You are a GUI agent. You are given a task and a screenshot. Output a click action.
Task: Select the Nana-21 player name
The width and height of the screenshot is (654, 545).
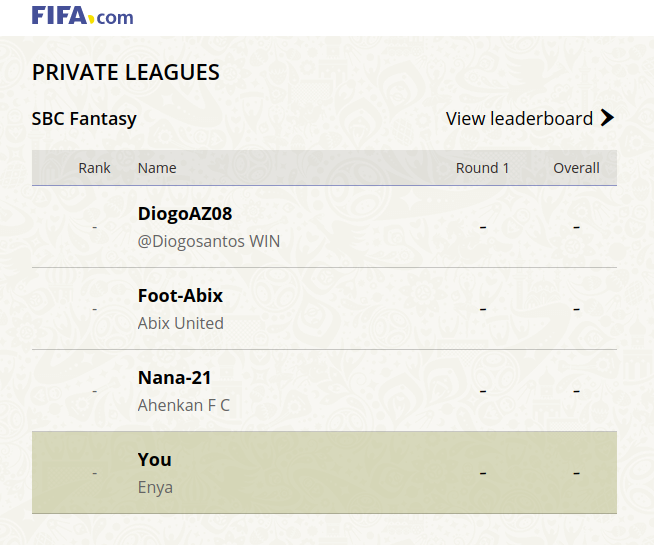click(x=174, y=378)
